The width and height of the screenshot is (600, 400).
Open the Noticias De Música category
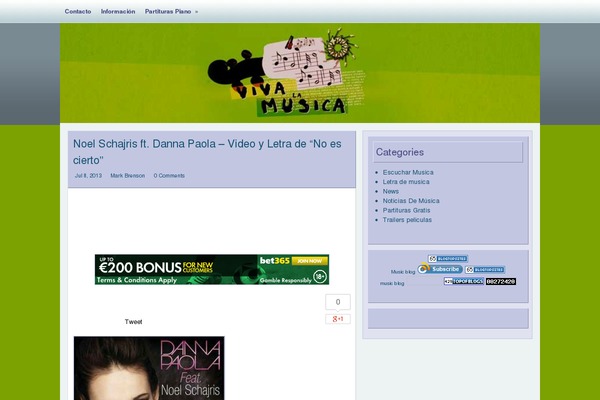[411, 201]
